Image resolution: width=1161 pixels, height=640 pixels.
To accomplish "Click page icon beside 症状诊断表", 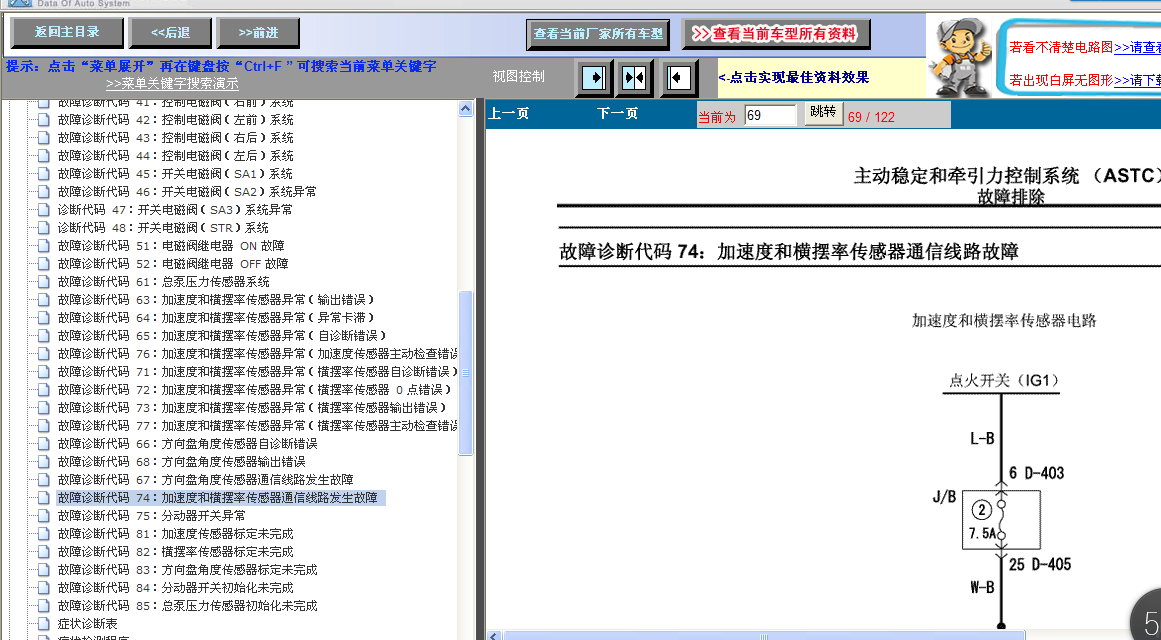I will (44, 624).
